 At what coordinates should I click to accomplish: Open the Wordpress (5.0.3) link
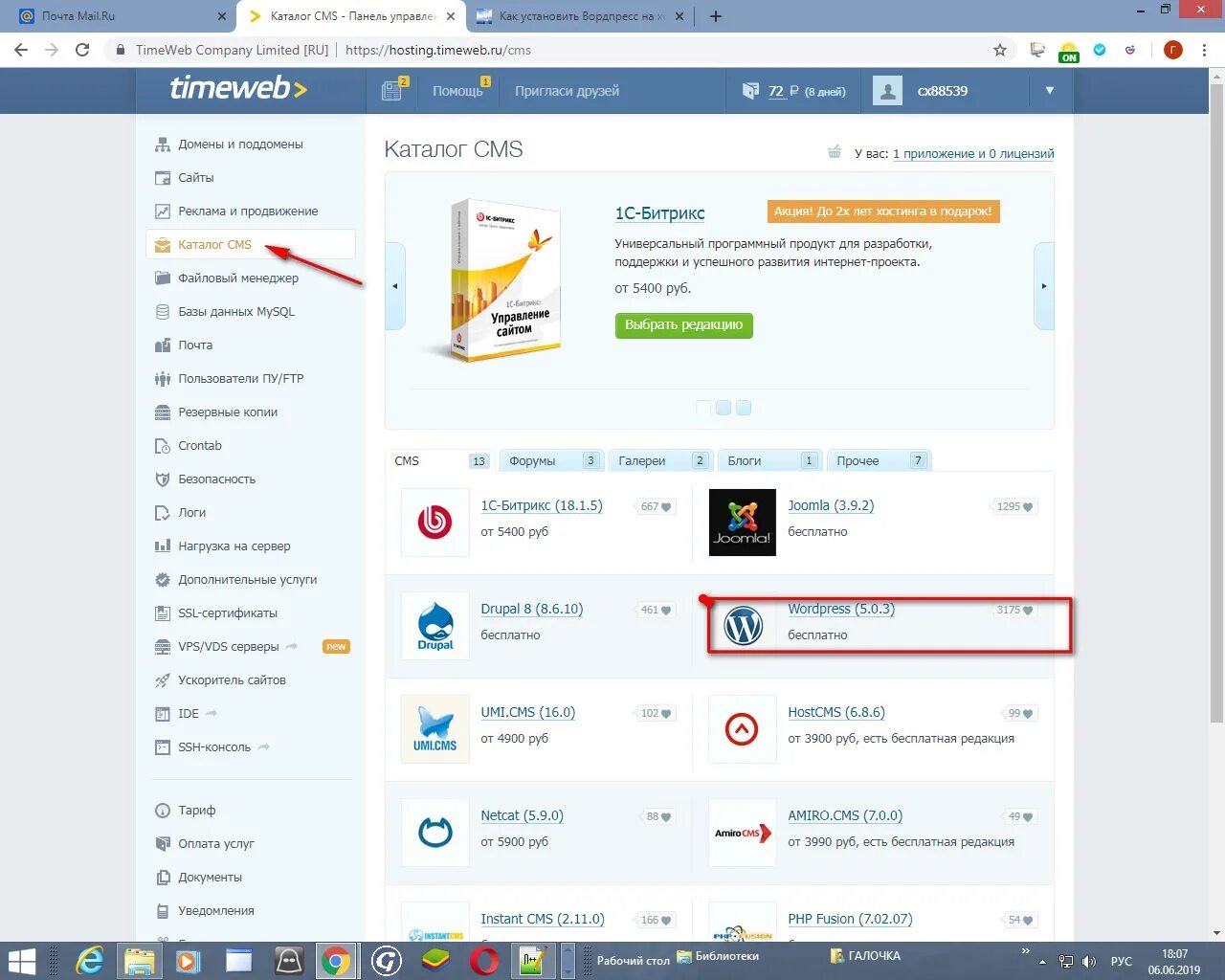pyautogui.click(x=841, y=609)
